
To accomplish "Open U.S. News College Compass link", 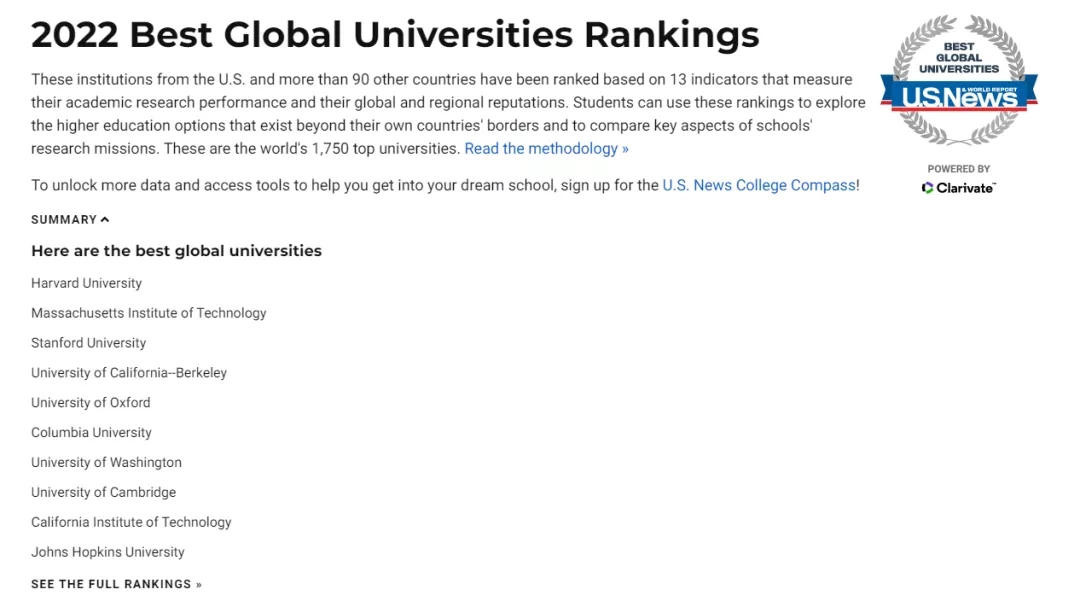I will (759, 185).
